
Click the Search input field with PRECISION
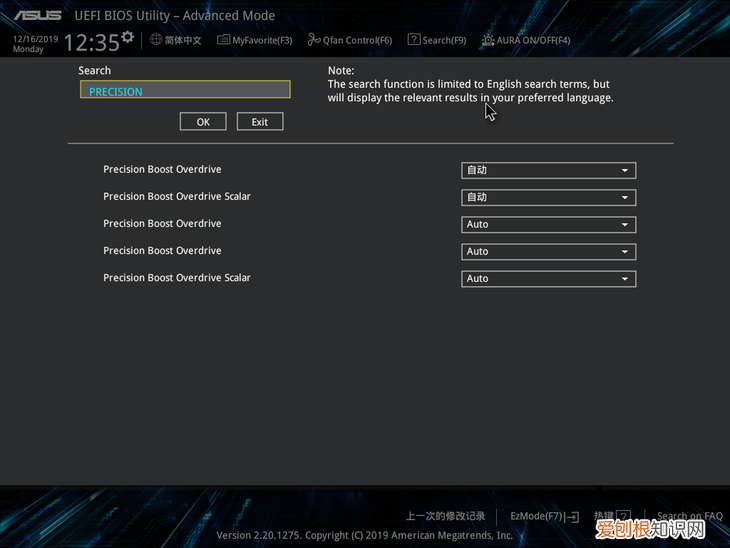coord(185,91)
